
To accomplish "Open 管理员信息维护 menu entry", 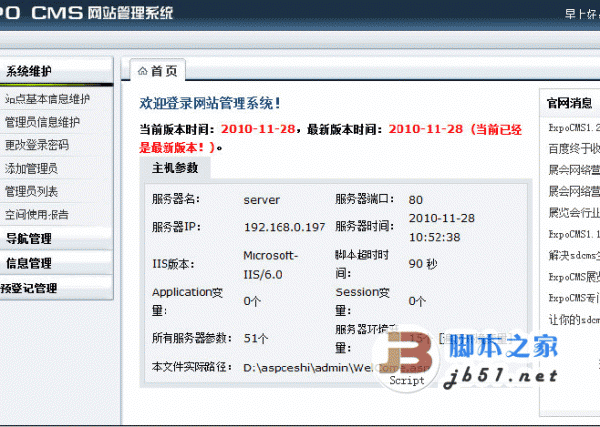I will 42,122.
